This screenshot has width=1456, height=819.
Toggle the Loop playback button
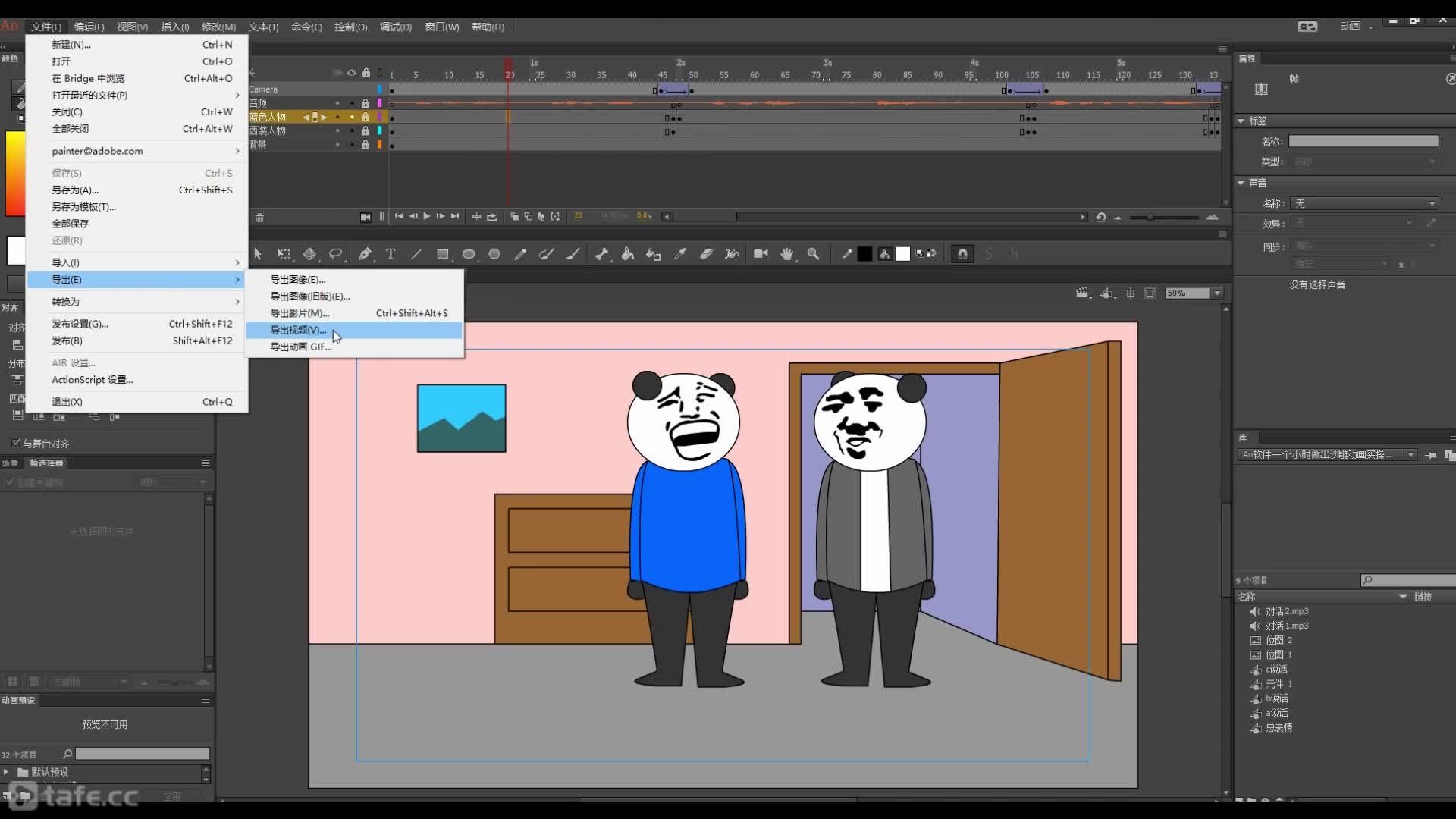point(492,217)
